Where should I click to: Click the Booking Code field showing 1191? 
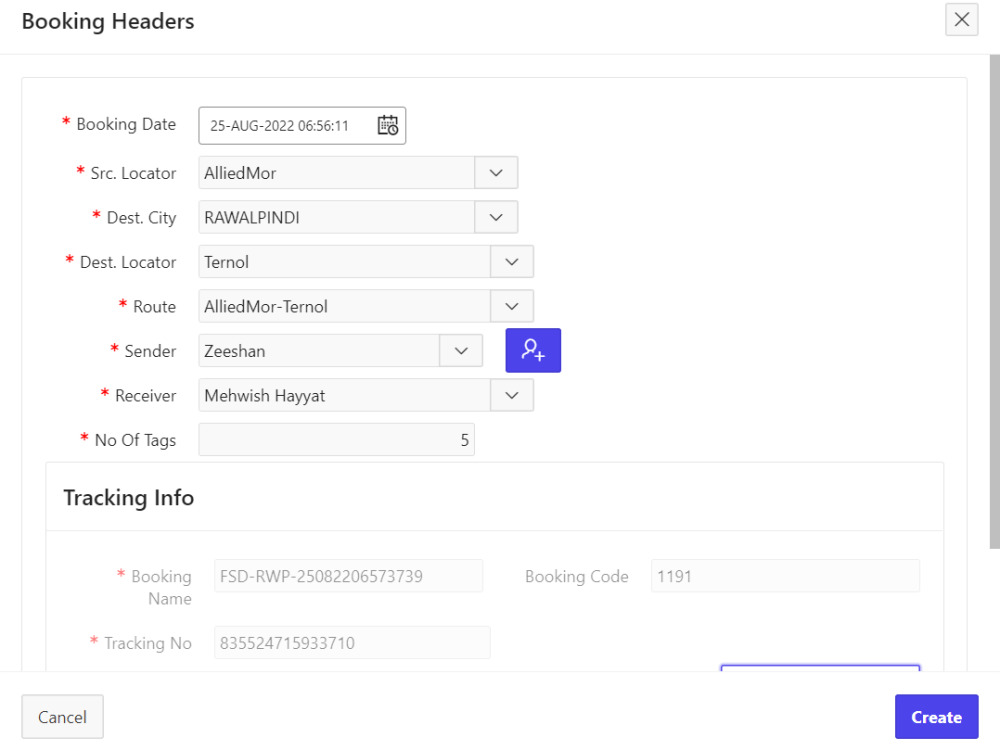pos(785,576)
